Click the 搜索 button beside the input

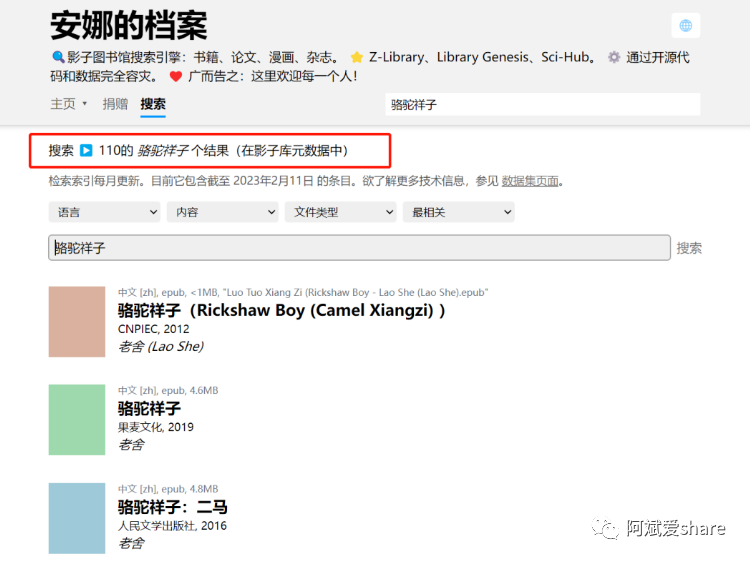click(689, 248)
